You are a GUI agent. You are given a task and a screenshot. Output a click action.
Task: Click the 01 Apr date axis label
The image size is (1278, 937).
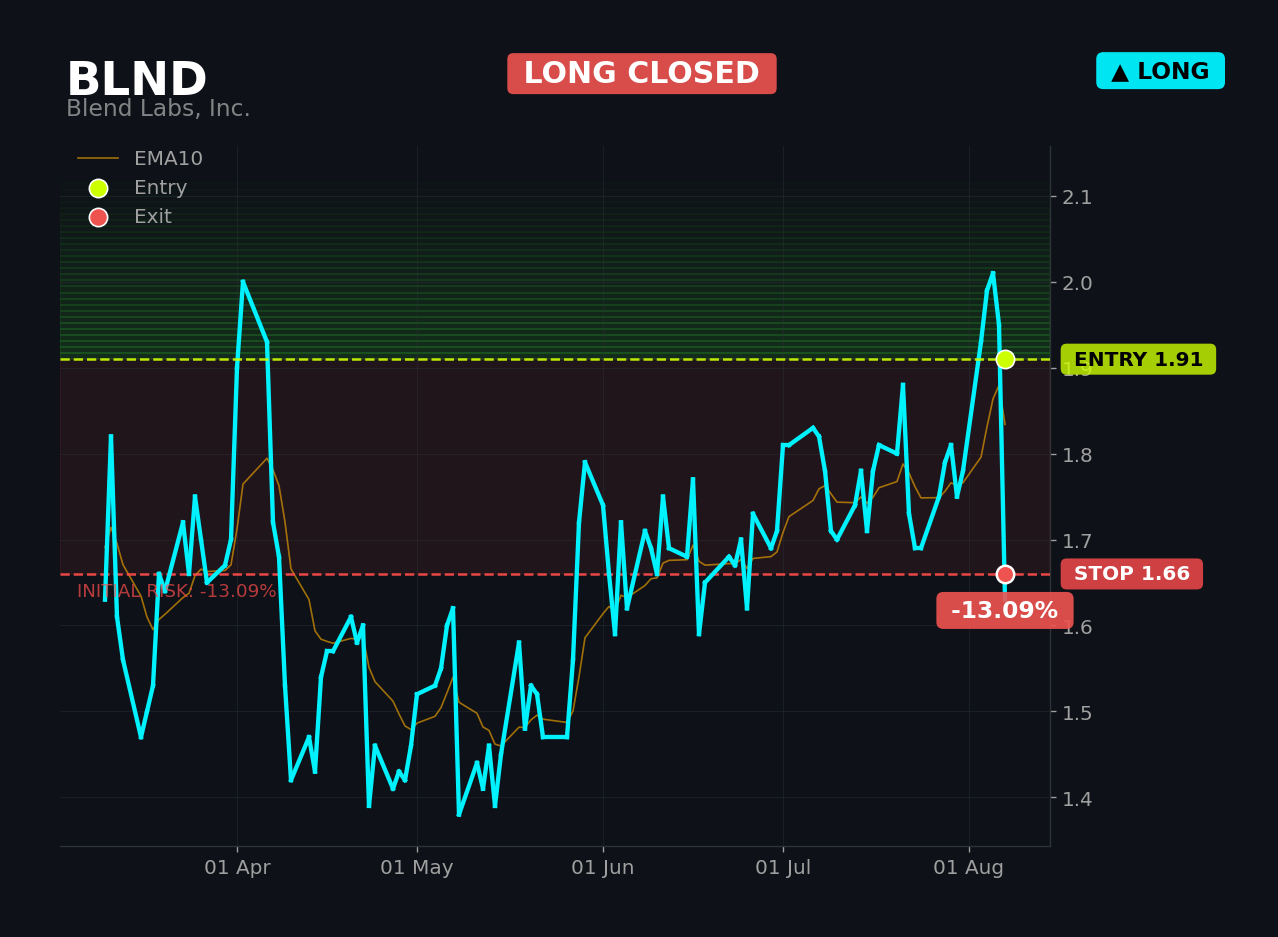tap(237, 868)
